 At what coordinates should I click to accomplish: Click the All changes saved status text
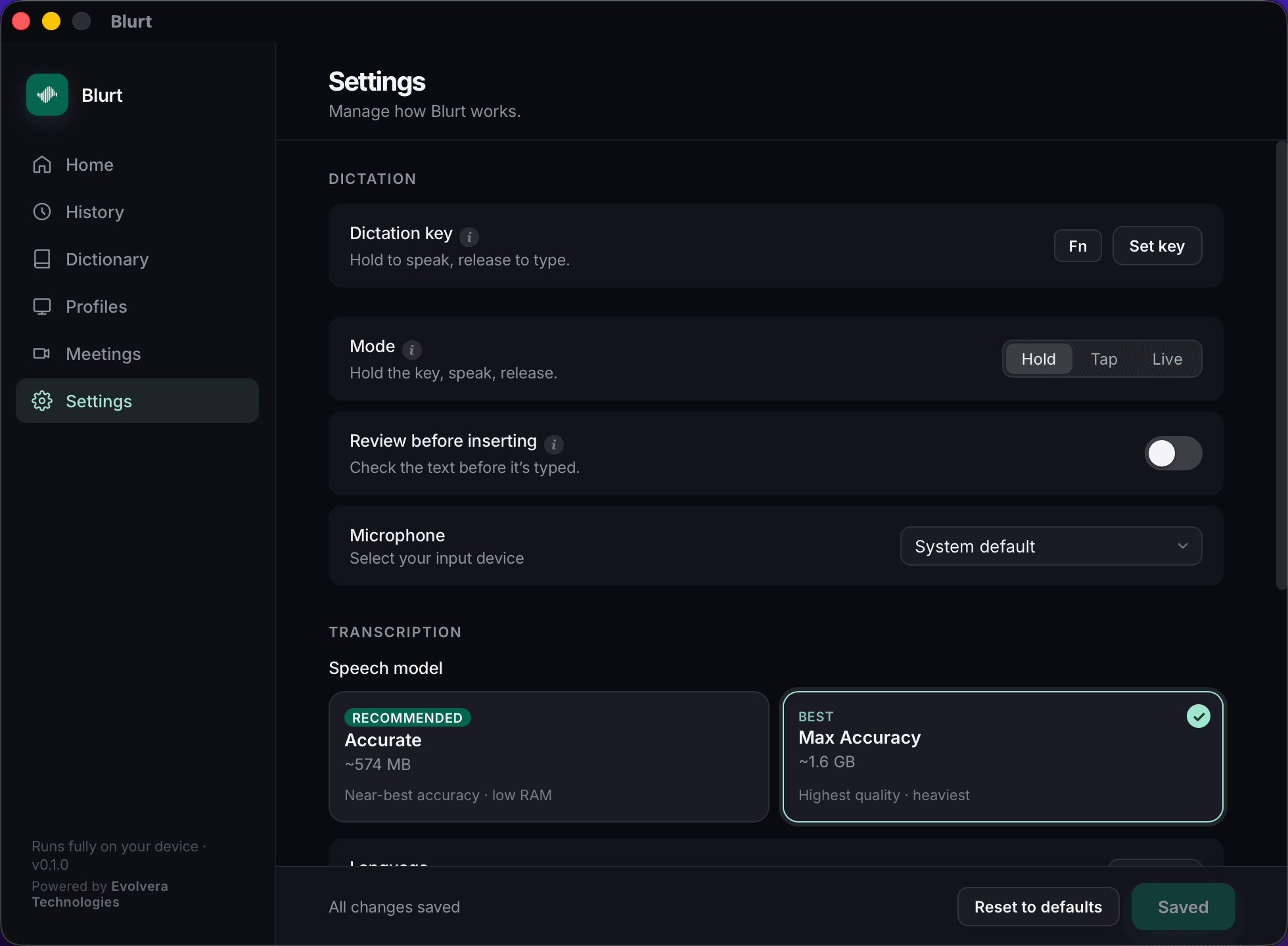[394, 907]
